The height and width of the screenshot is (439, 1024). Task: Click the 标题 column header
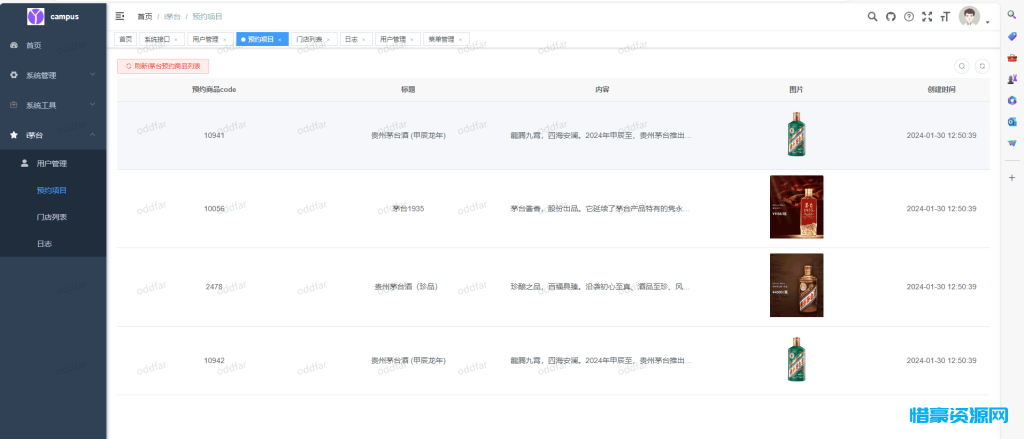click(x=408, y=89)
